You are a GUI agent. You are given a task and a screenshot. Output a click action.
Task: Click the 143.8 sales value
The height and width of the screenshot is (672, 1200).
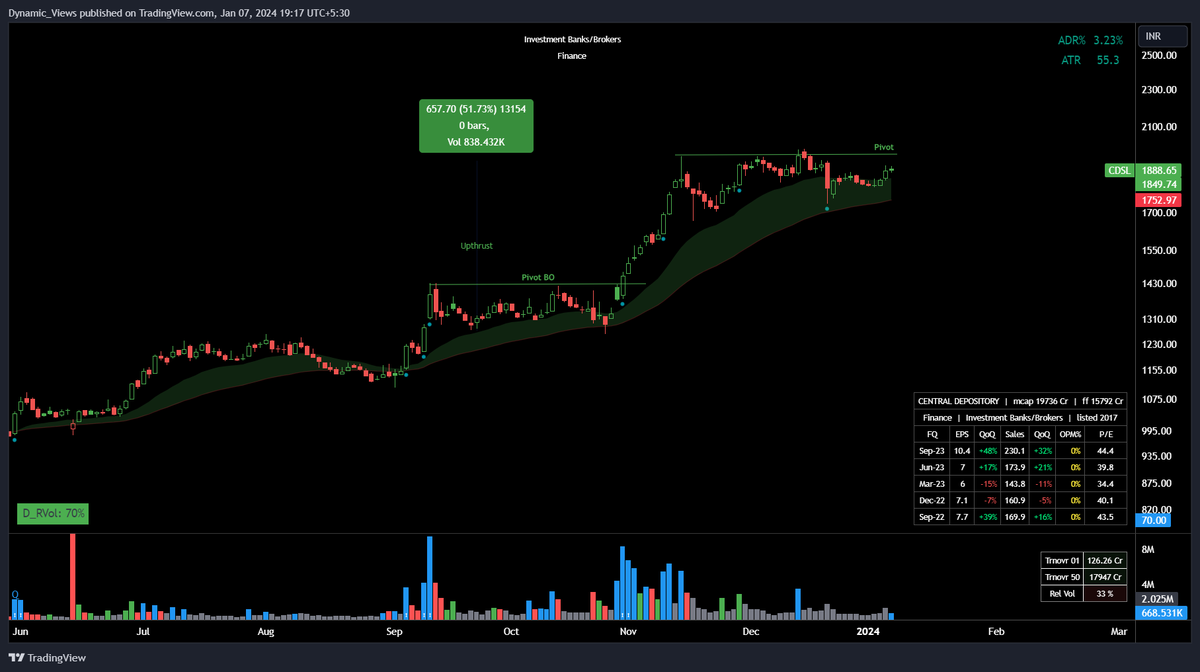point(1015,485)
